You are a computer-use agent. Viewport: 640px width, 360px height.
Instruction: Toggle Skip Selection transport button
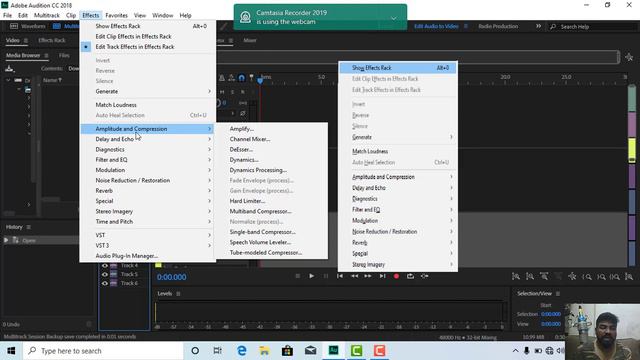(x=424, y=276)
